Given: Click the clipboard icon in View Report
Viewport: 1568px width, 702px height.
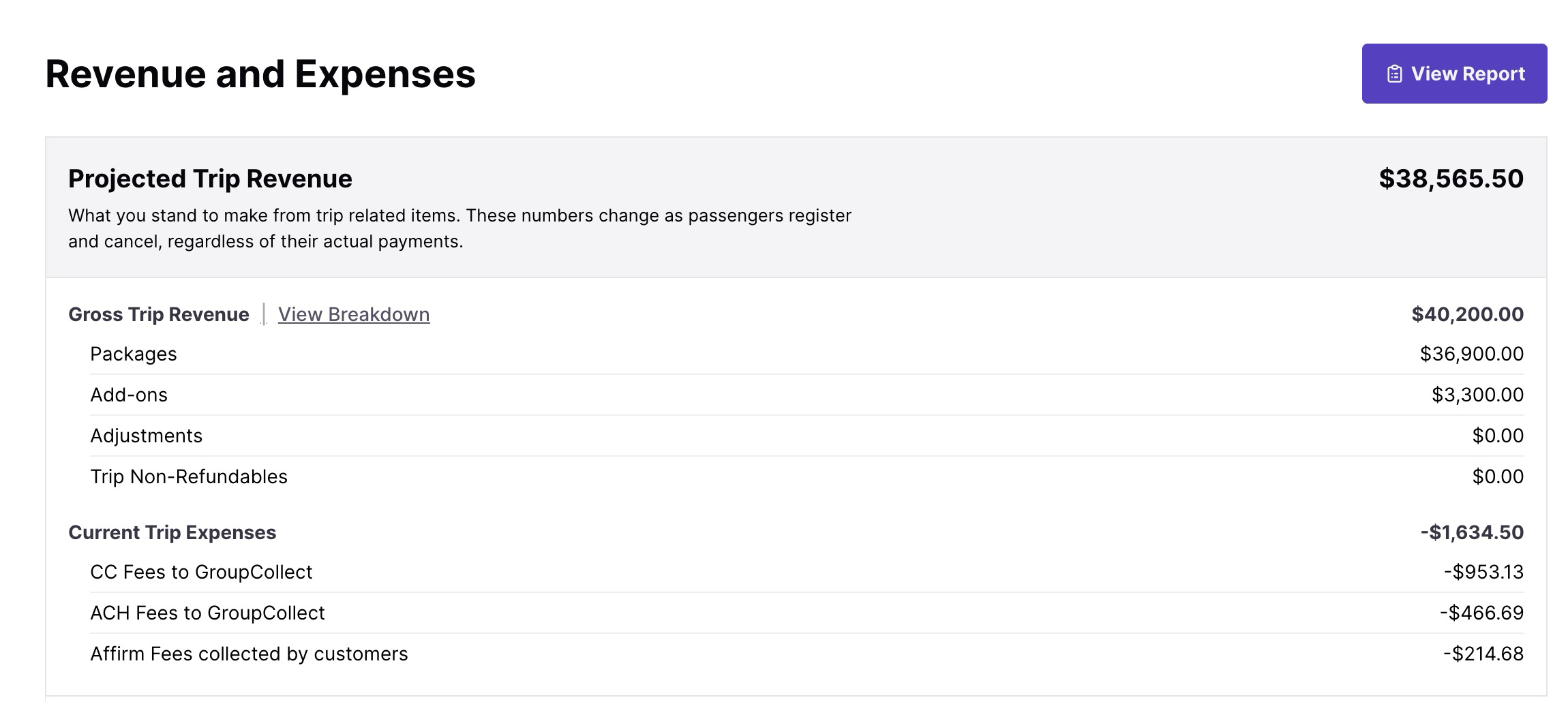Looking at the screenshot, I should tap(1394, 74).
